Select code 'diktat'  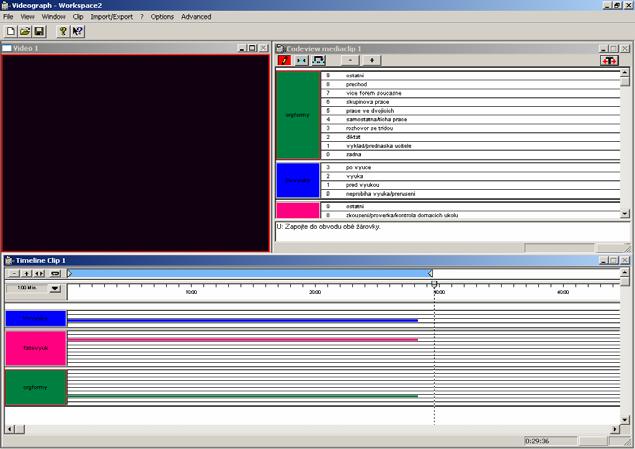coord(471,137)
